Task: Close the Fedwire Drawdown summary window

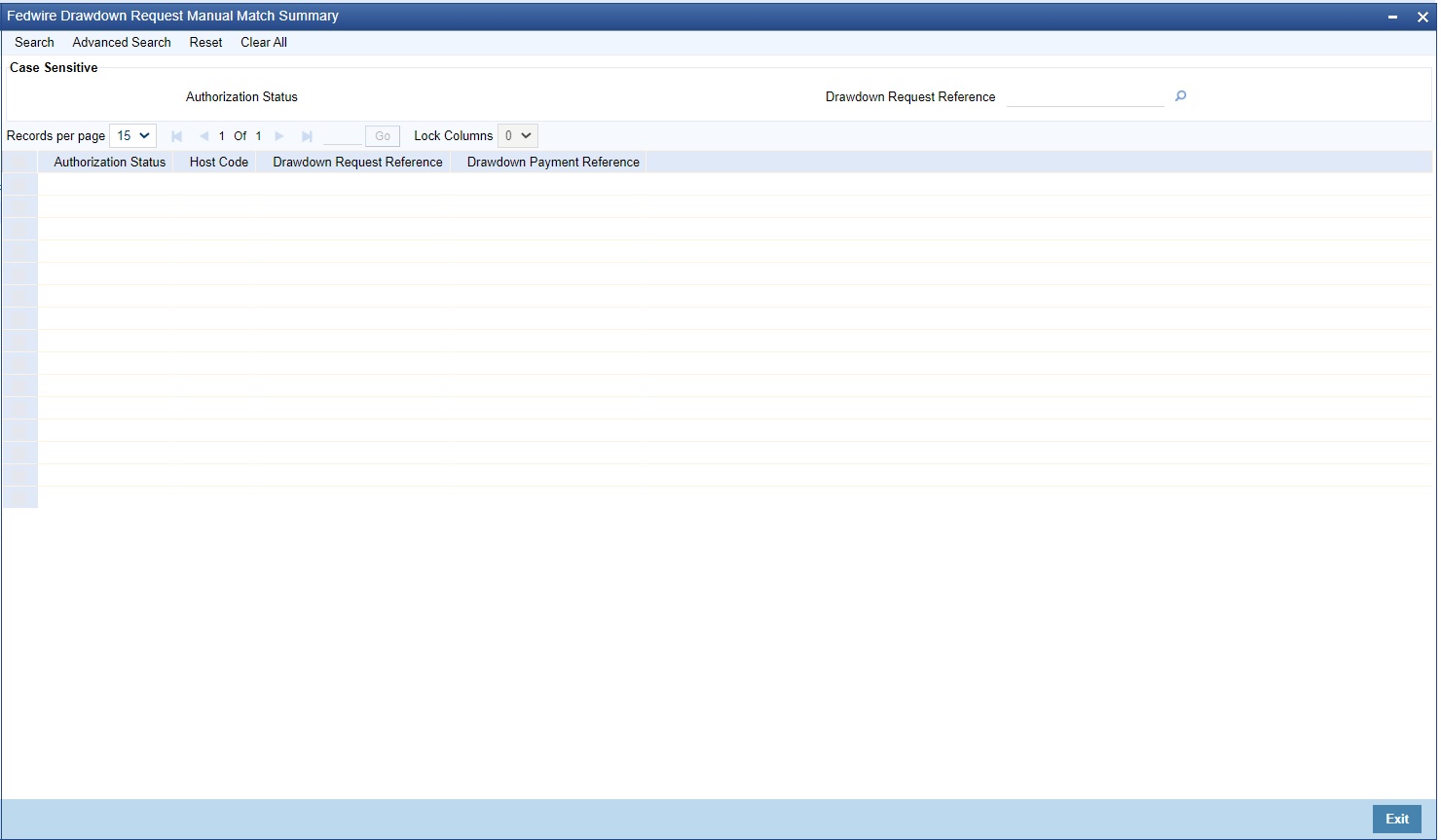Action: tap(1423, 17)
